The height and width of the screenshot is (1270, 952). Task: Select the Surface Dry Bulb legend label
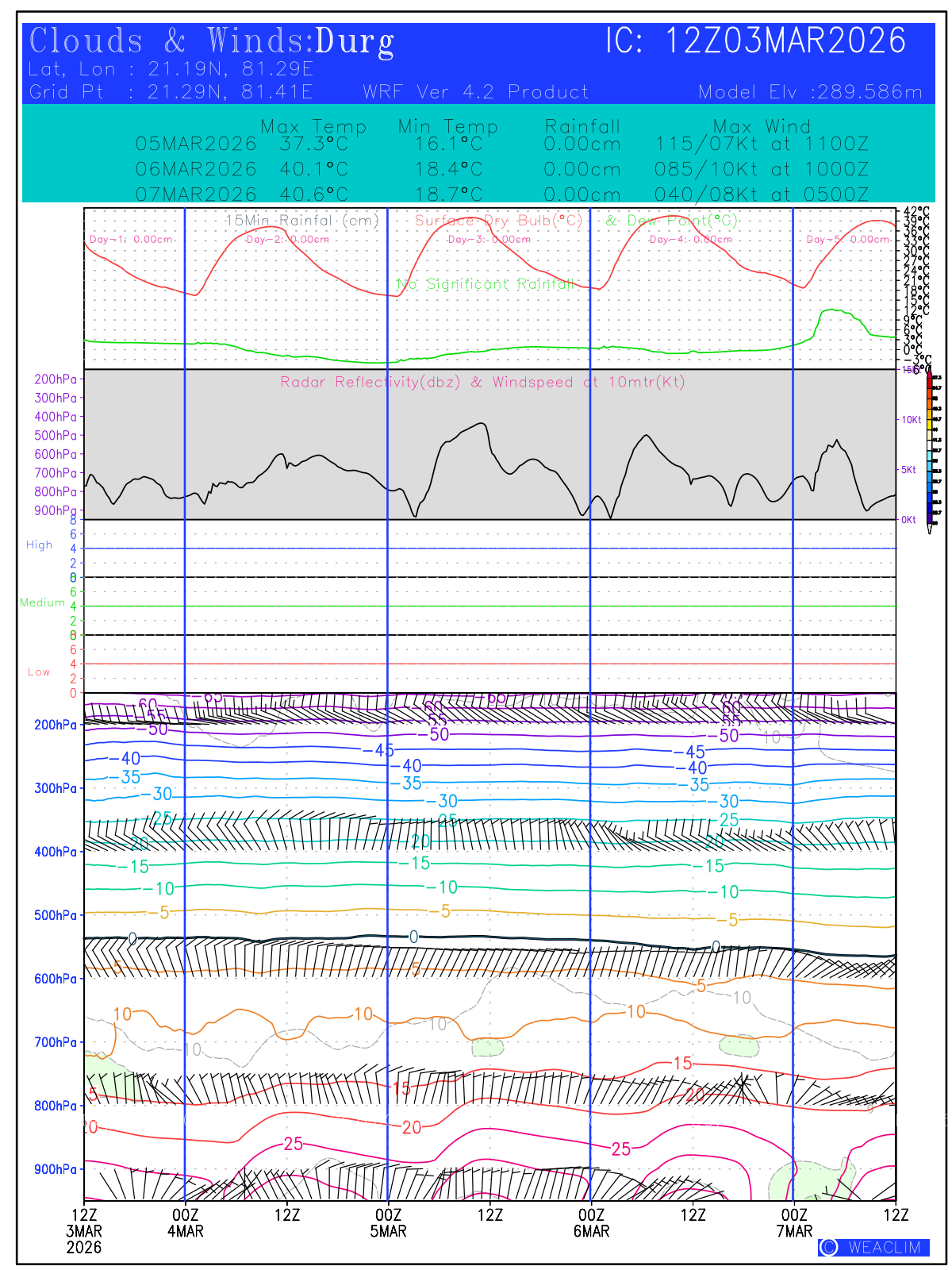pos(498,220)
